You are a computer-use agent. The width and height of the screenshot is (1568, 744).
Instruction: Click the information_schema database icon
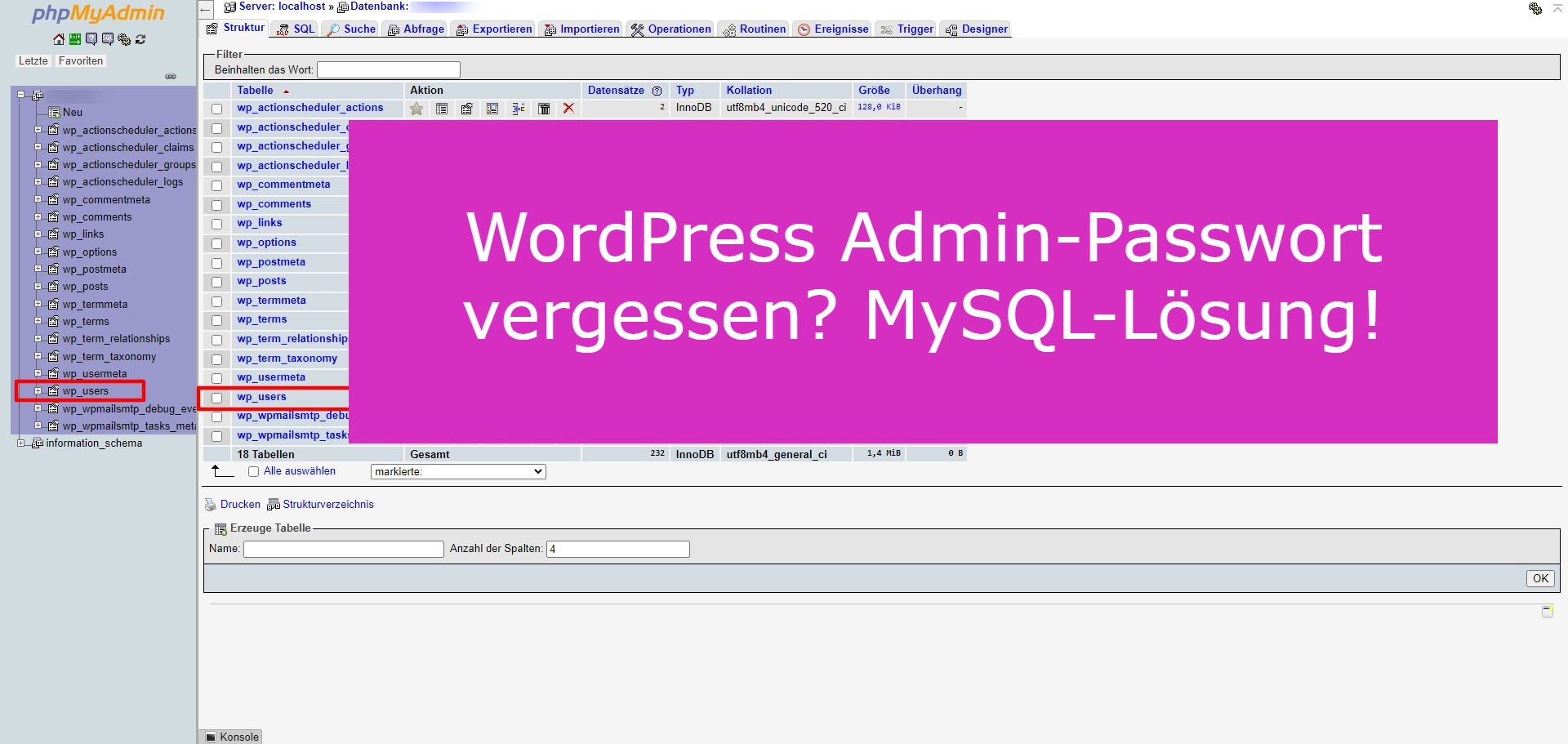point(37,443)
